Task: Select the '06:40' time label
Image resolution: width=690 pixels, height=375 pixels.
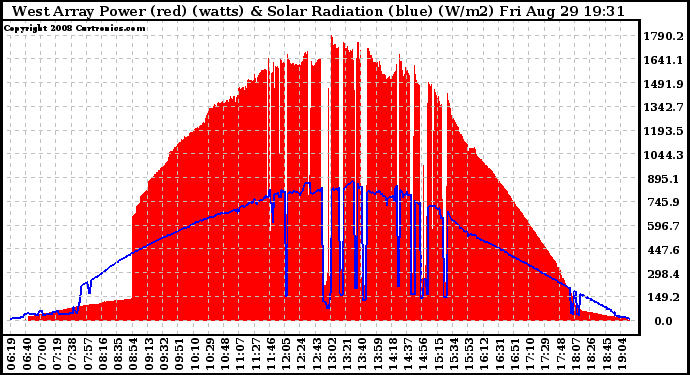Action: (26, 354)
